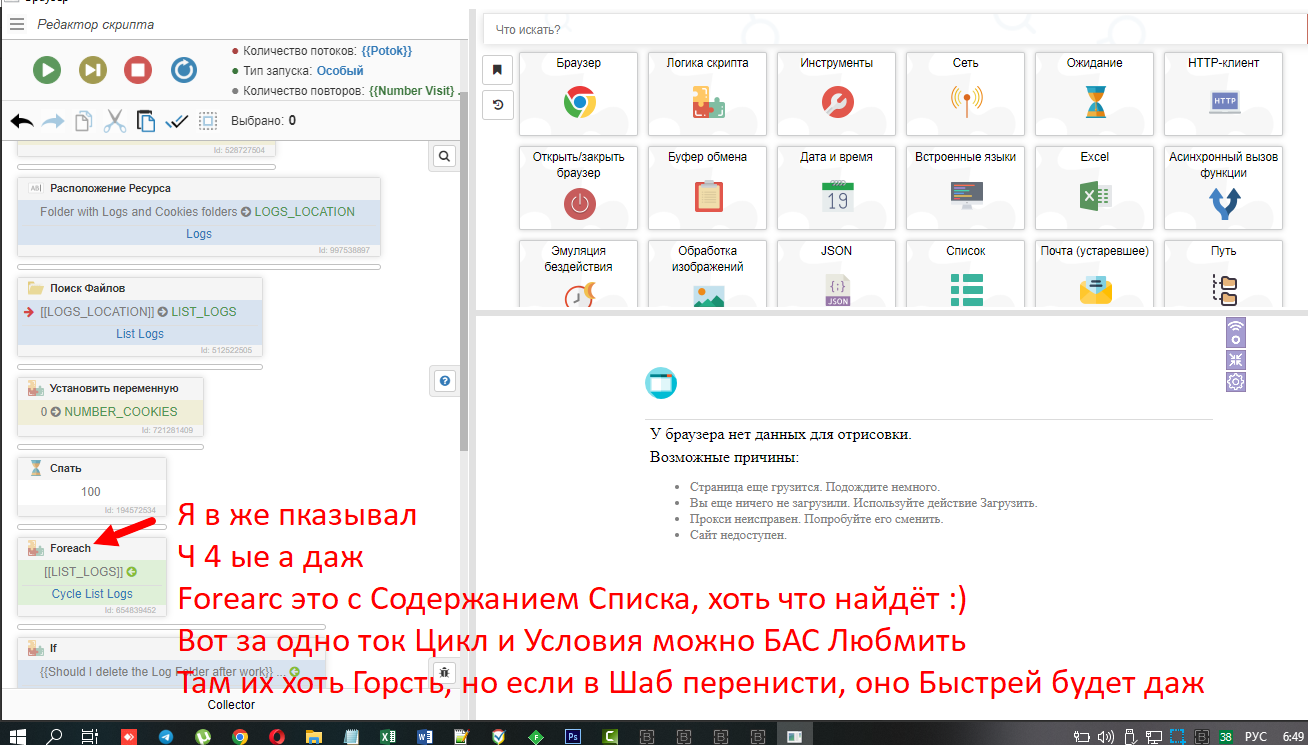1308x745 pixels.
Task: Show bookmarked actions with bookmark icon
Action: pyautogui.click(x=498, y=70)
